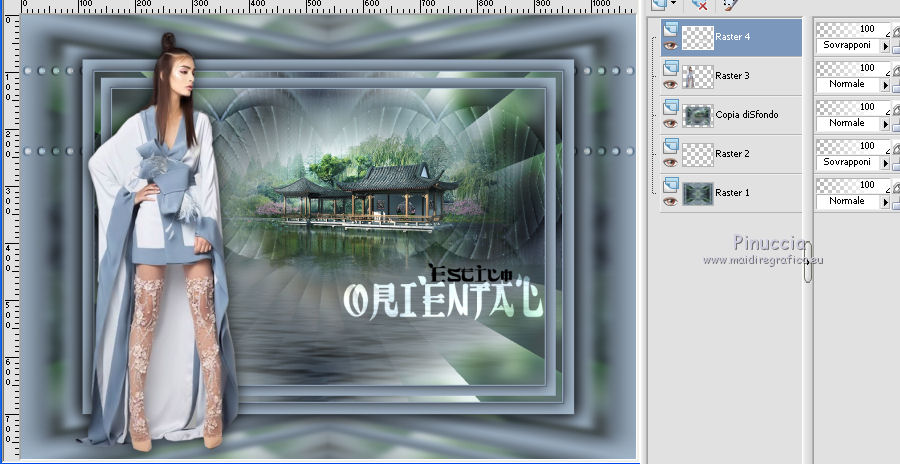
Task: Click the Delete Layer icon
Action: coord(700,5)
